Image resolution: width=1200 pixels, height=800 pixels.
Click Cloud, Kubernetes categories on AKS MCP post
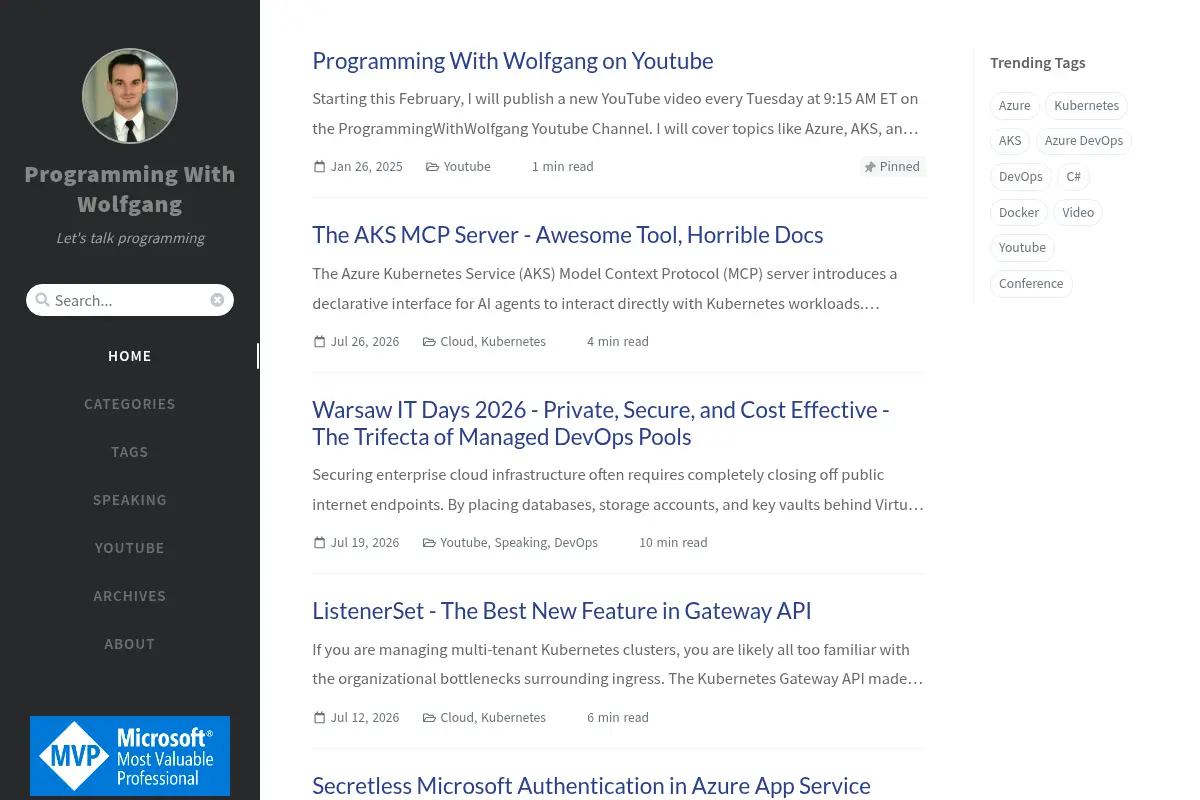pos(493,342)
